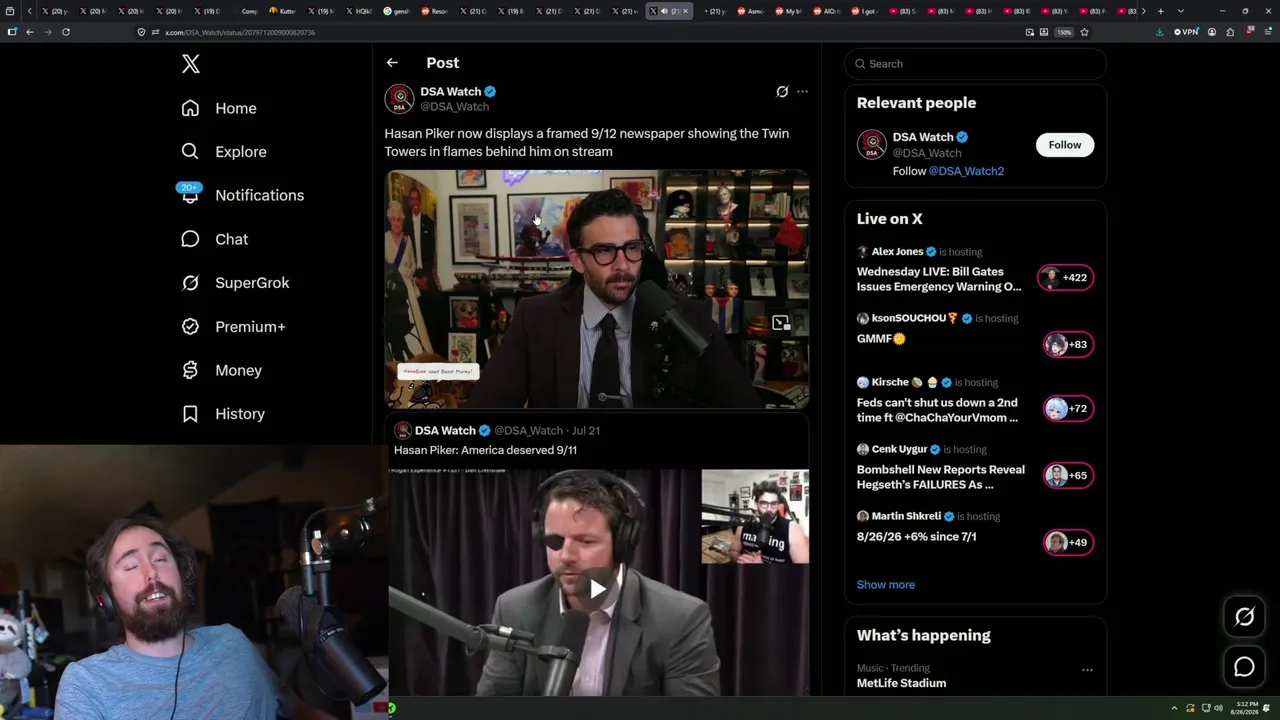The height and width of the screenshot is (720, 1280).
Task: Reload the page with refresh button
Action: click(66, 32)
